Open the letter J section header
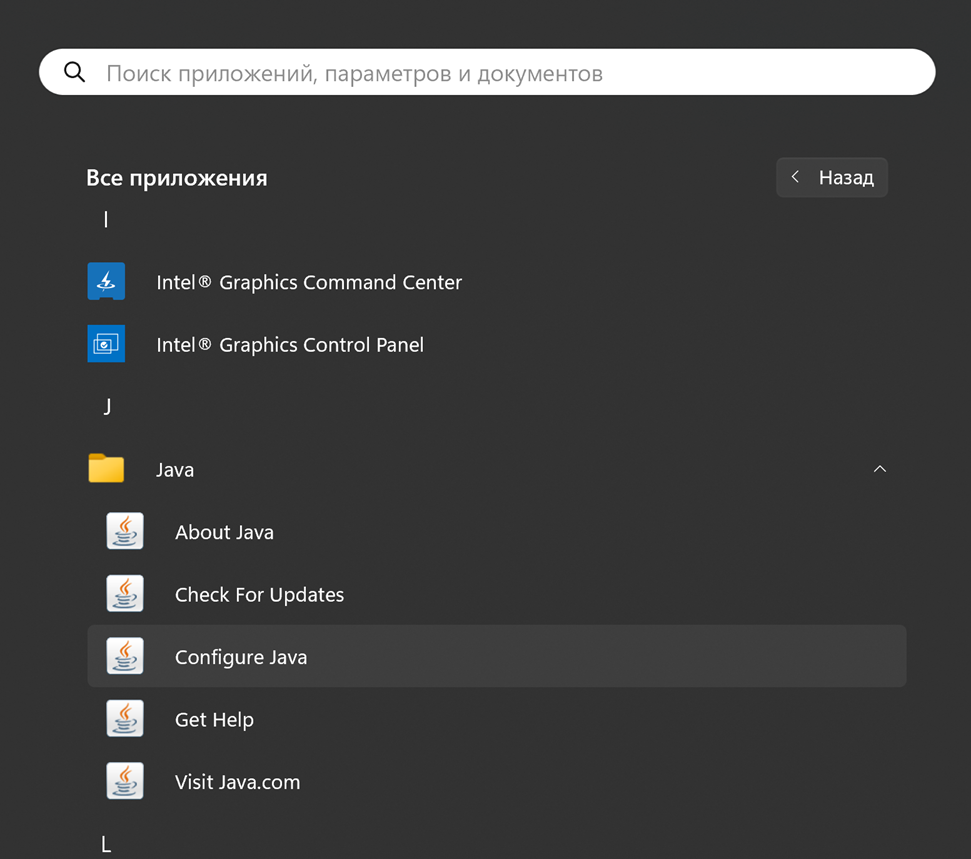Screen dimensions: 971x859 click(107, 406)
